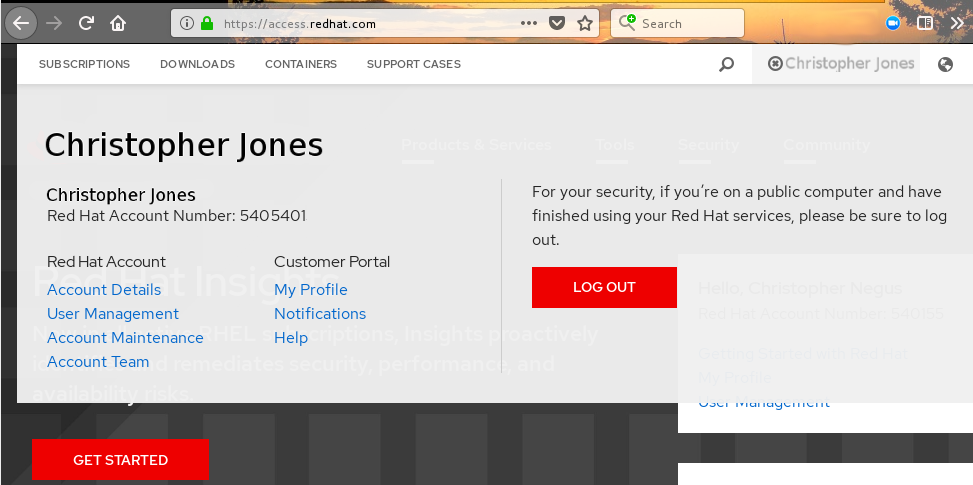973x485 pixels.
Task: Open the Downloads section
Action: 197,64
